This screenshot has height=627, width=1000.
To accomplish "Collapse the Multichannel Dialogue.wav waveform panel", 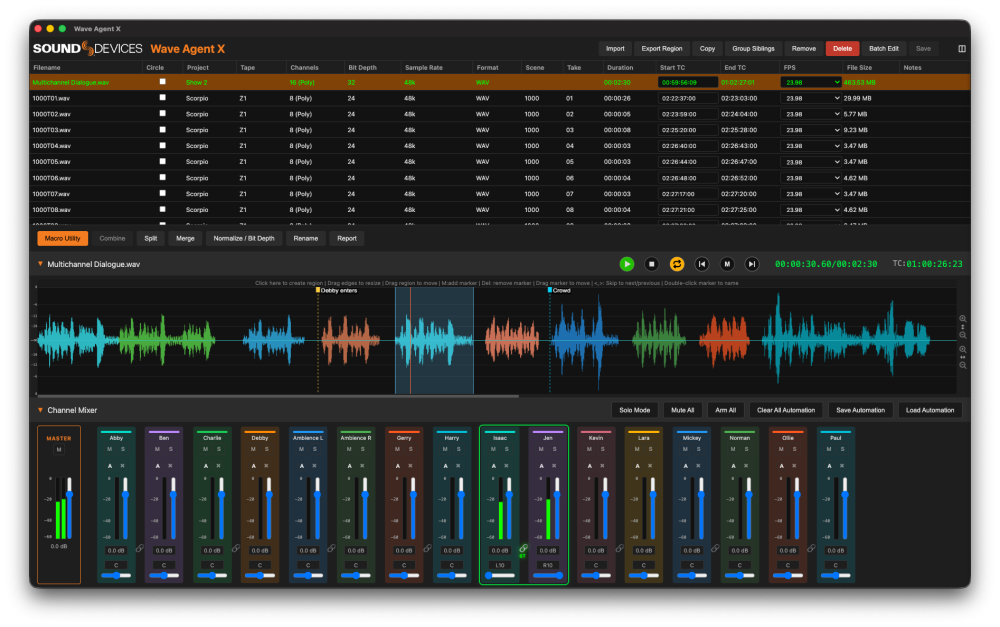I will 40,264.
